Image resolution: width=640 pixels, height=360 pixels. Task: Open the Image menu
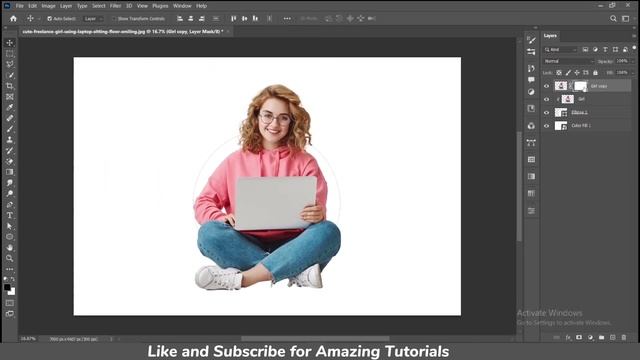[x=48, y=6]
